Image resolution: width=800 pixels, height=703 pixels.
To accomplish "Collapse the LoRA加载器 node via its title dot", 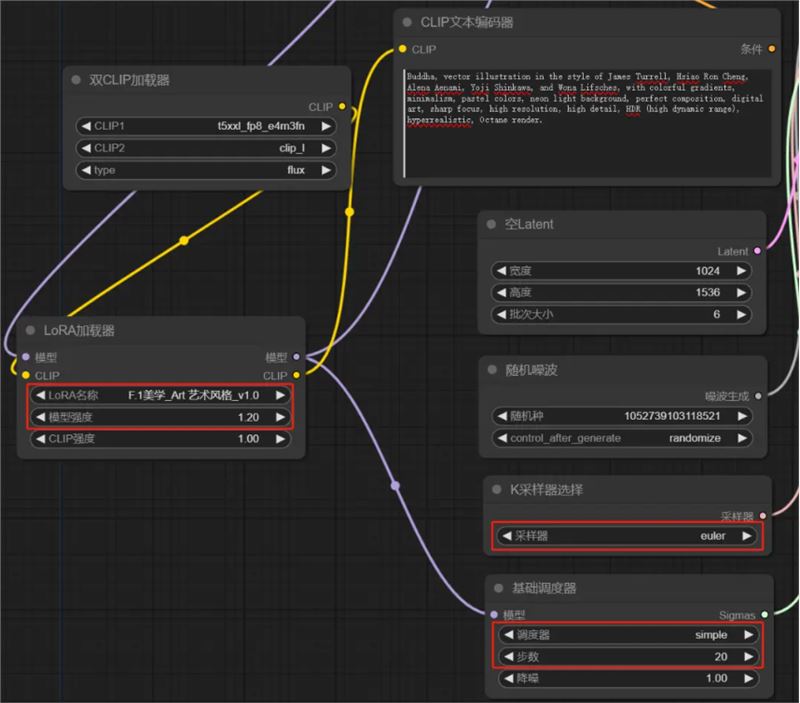I will pyautogui.click(x=31, y=330).
